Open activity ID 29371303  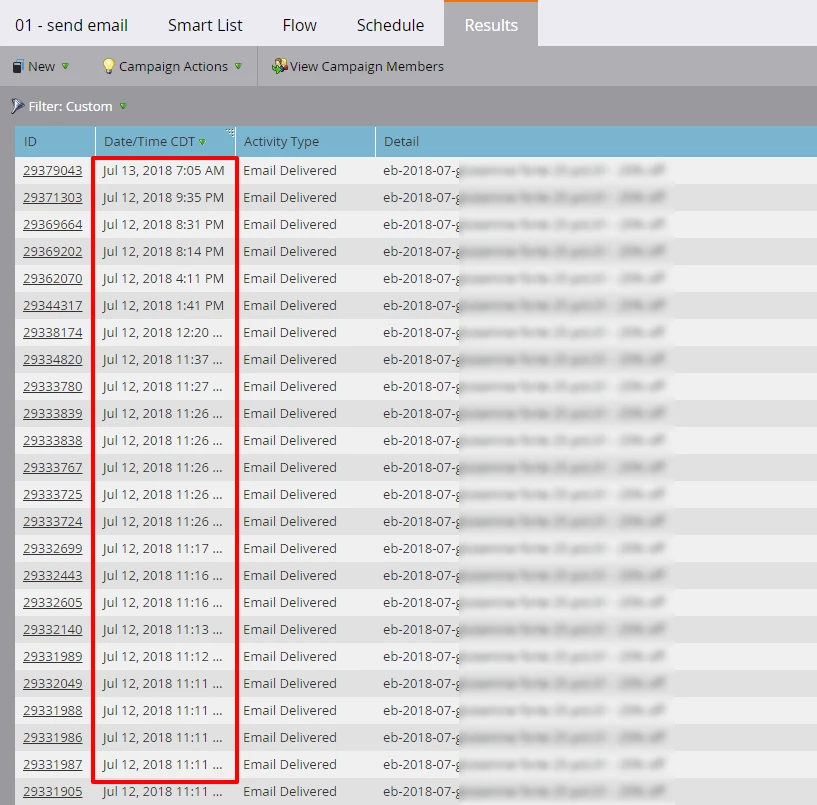click(x=53, y=198)
